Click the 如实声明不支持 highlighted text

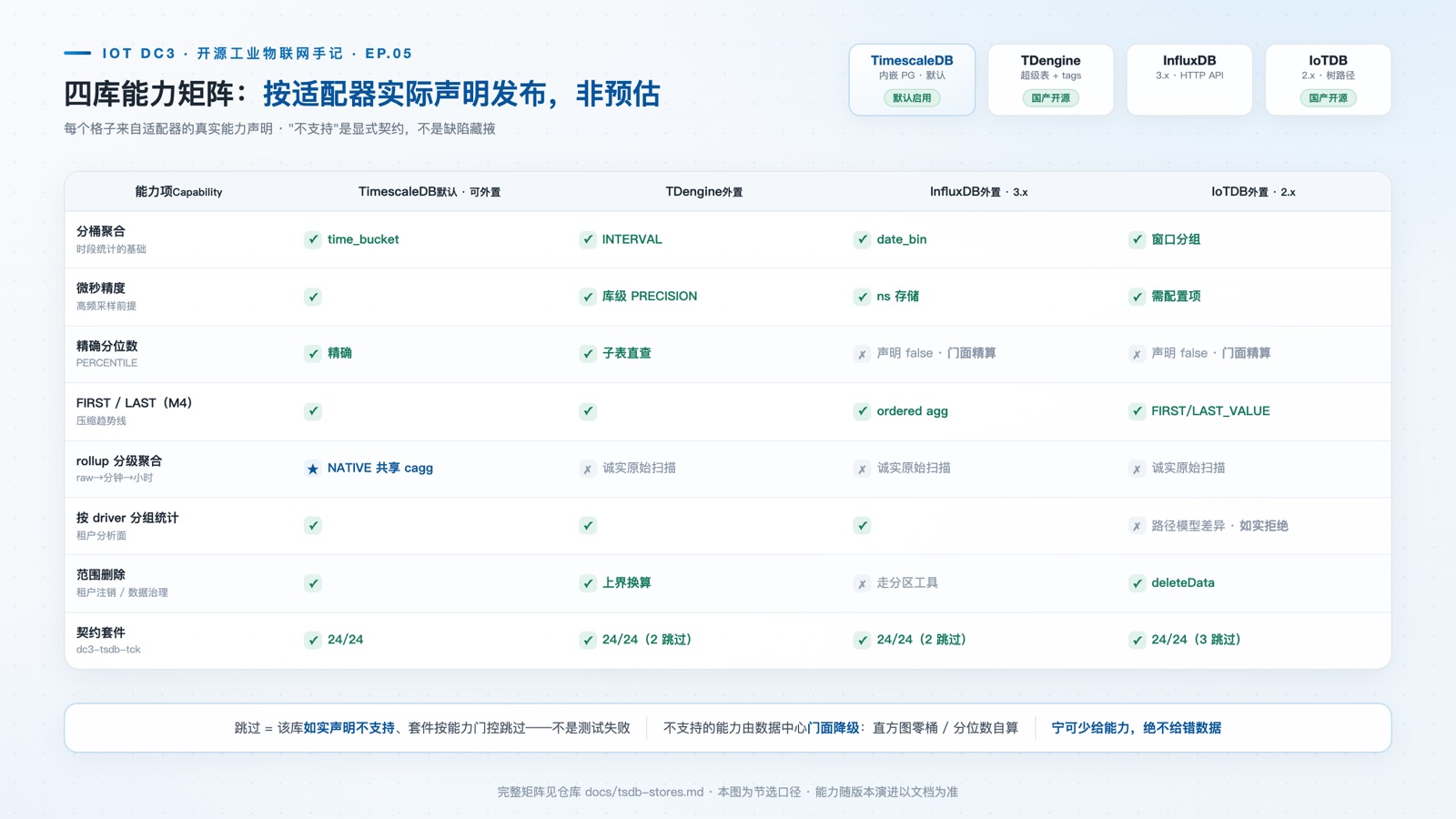(x=349, y=728)
